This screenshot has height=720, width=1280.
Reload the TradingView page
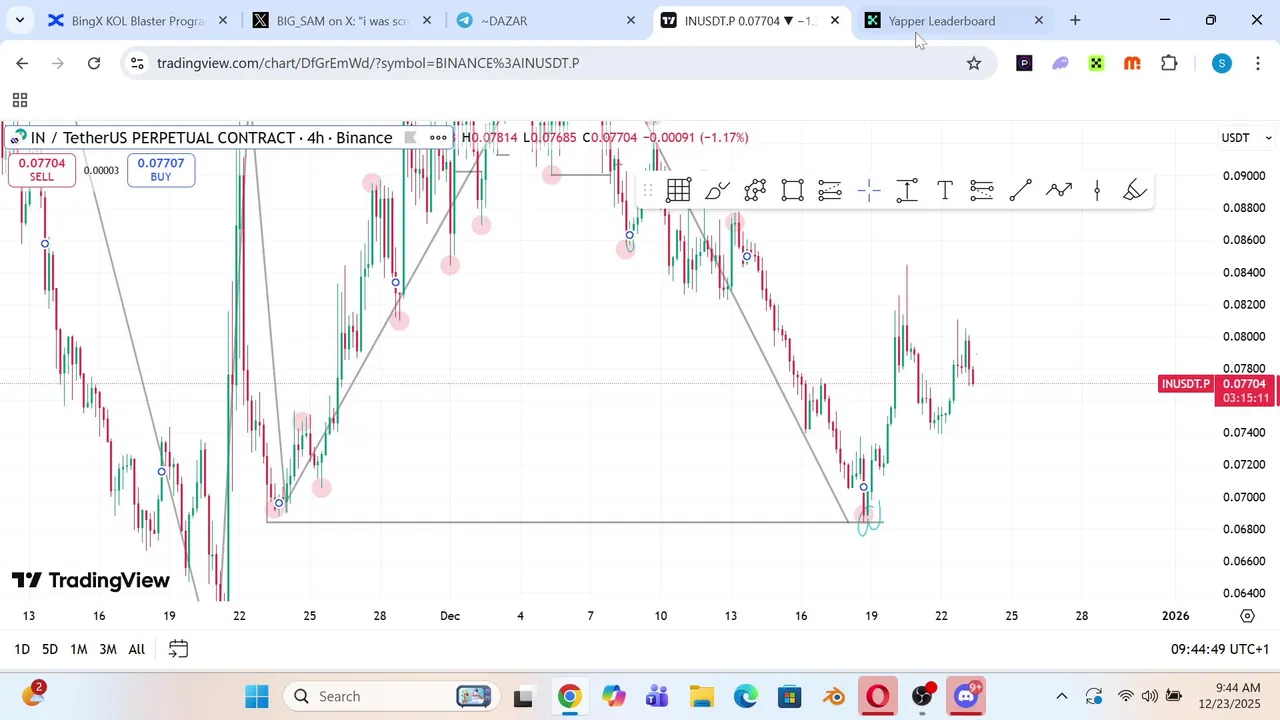point(94,63)
